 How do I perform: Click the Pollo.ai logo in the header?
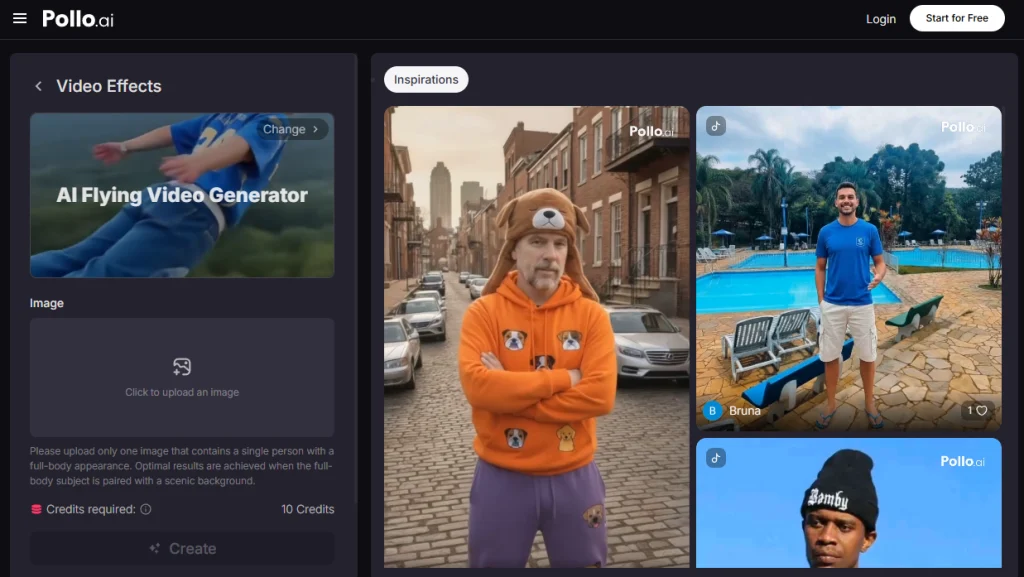point(78,19)
